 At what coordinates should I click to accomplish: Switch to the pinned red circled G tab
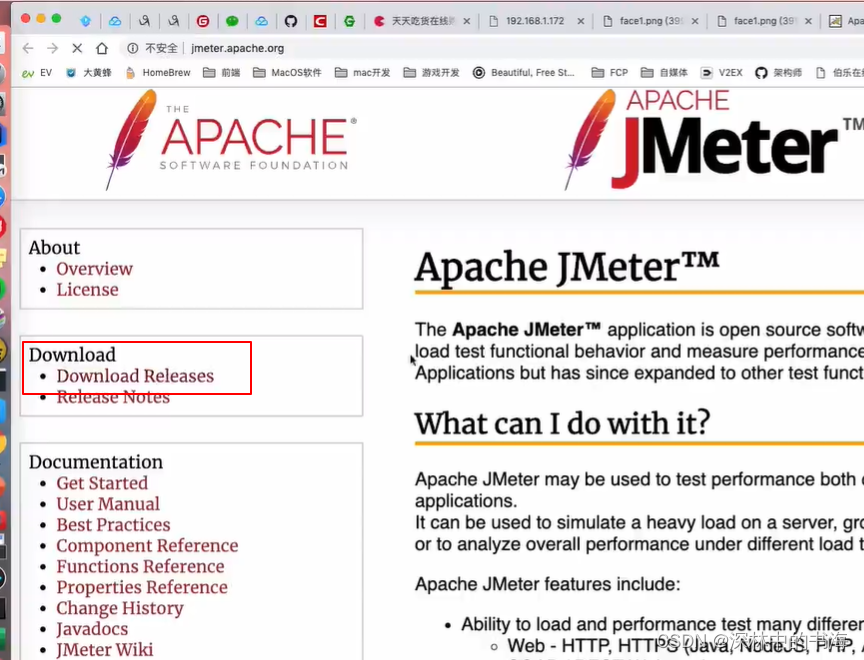[x=203, y=21]
